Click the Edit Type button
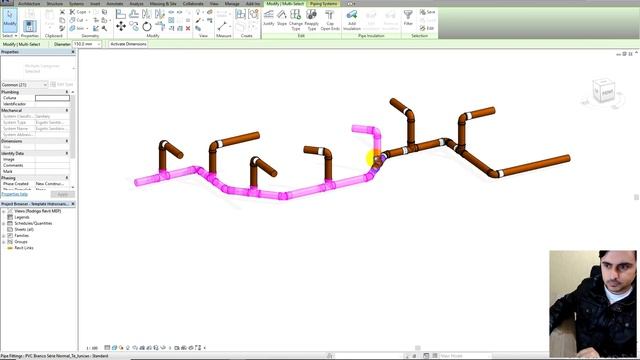Viewport: 640px width, 360px height. tap(62, 84)
